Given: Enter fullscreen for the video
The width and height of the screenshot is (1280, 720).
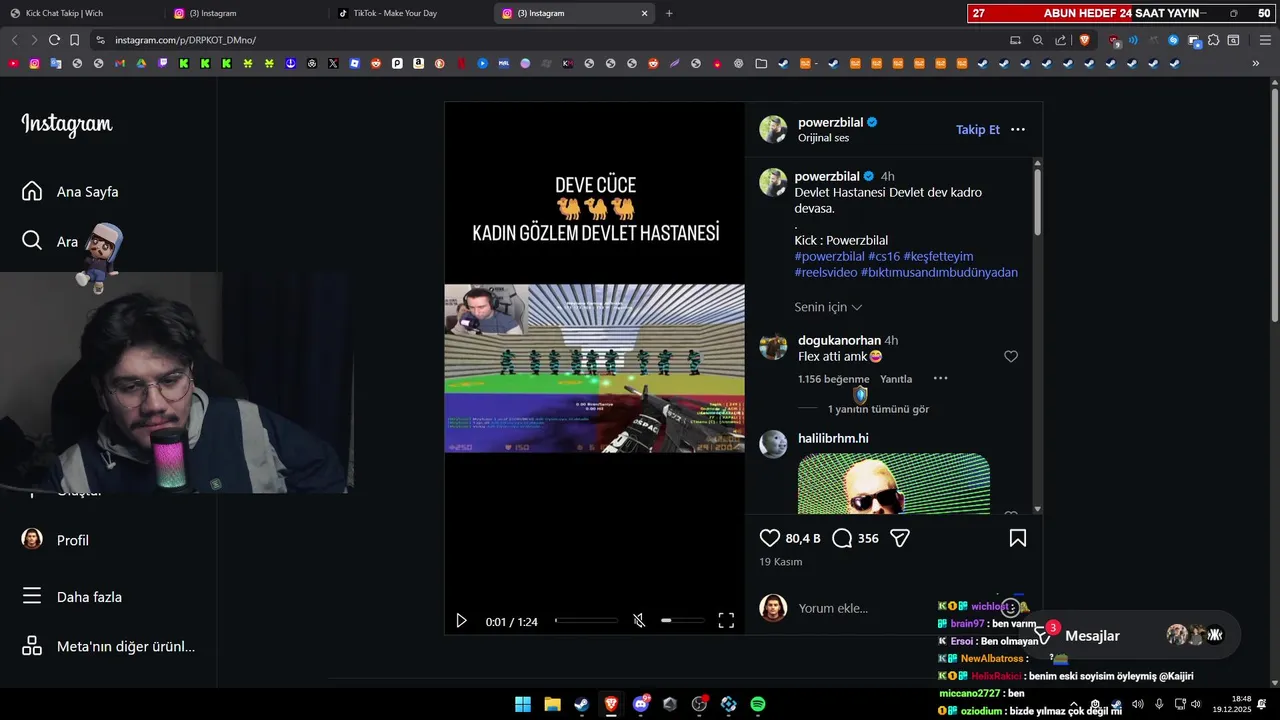Looking at the screenshot, I should coord(726,621).
